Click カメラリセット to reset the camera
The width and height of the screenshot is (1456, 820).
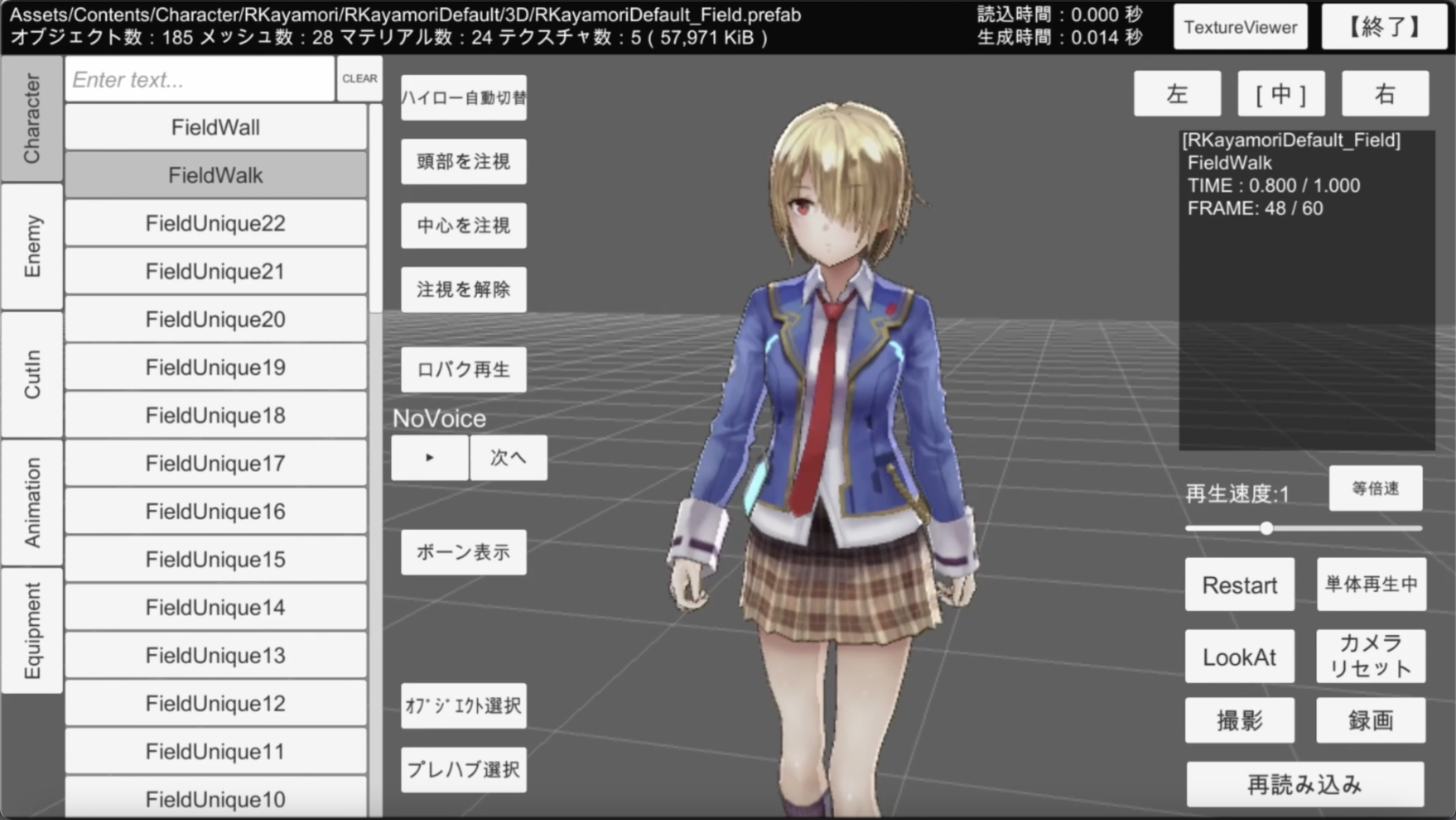pyautogui.click(x=1370, y=656)
